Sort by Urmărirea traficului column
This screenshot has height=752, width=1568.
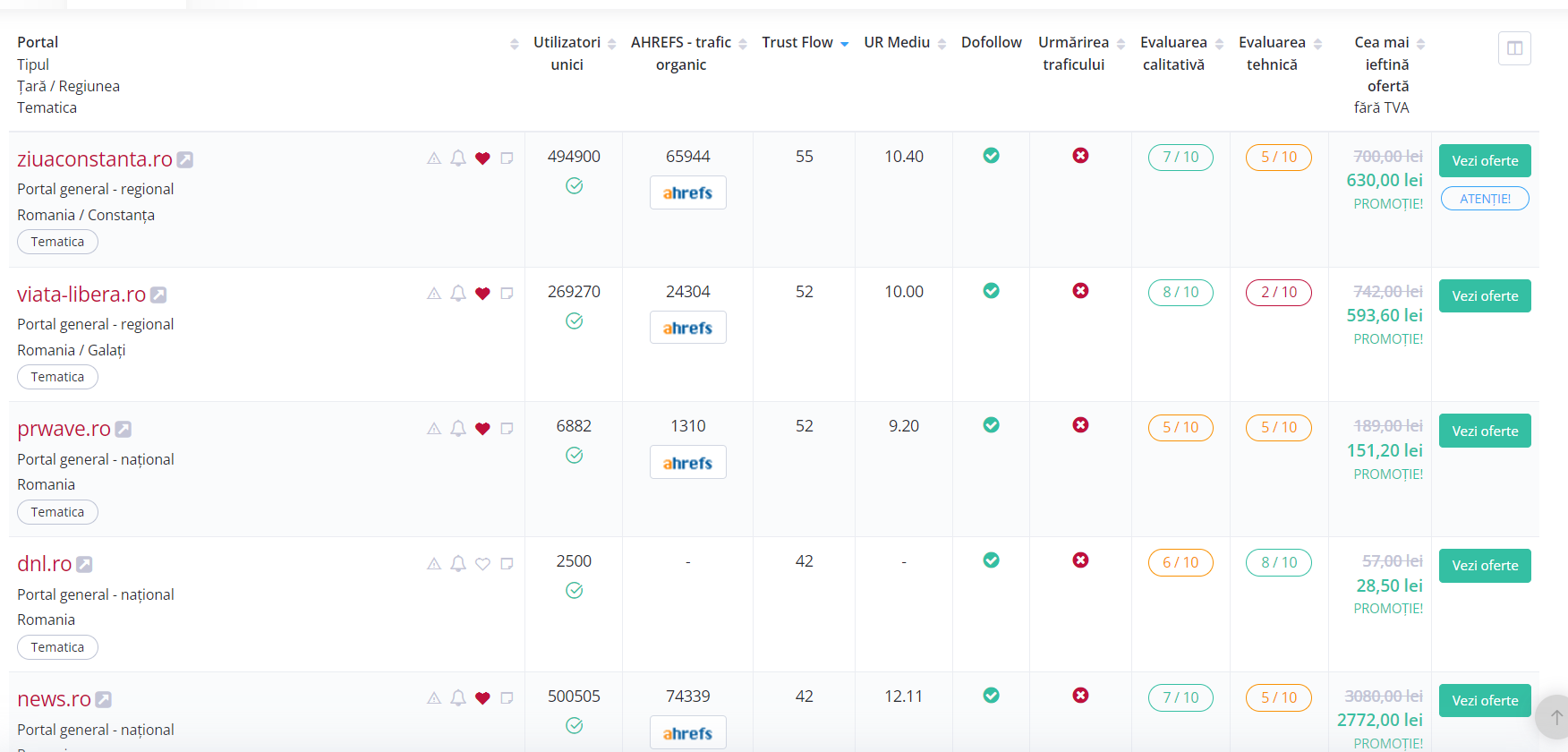coord(1121,44)
